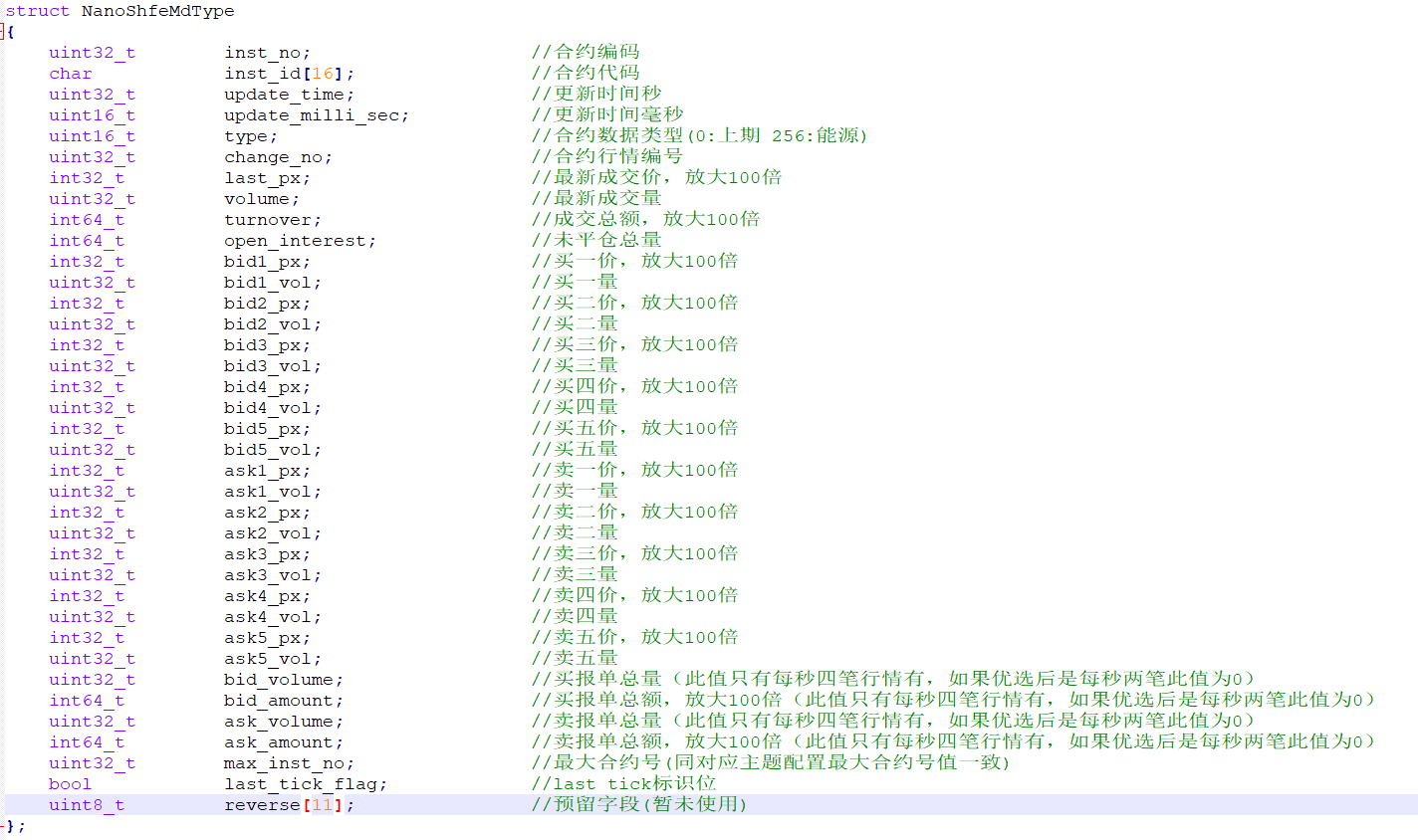Collapse the struct block fold marker
1418x840 pixels.
pos(3,32)
